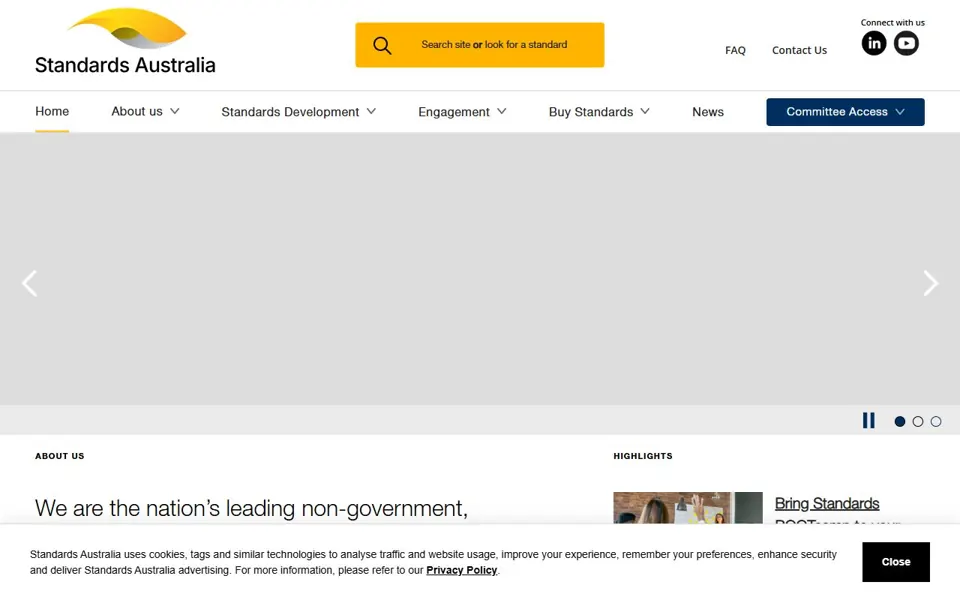Go to previous carousel slide arrow
The width and height of the screenshot is (960, 600).
click(29, 283)
